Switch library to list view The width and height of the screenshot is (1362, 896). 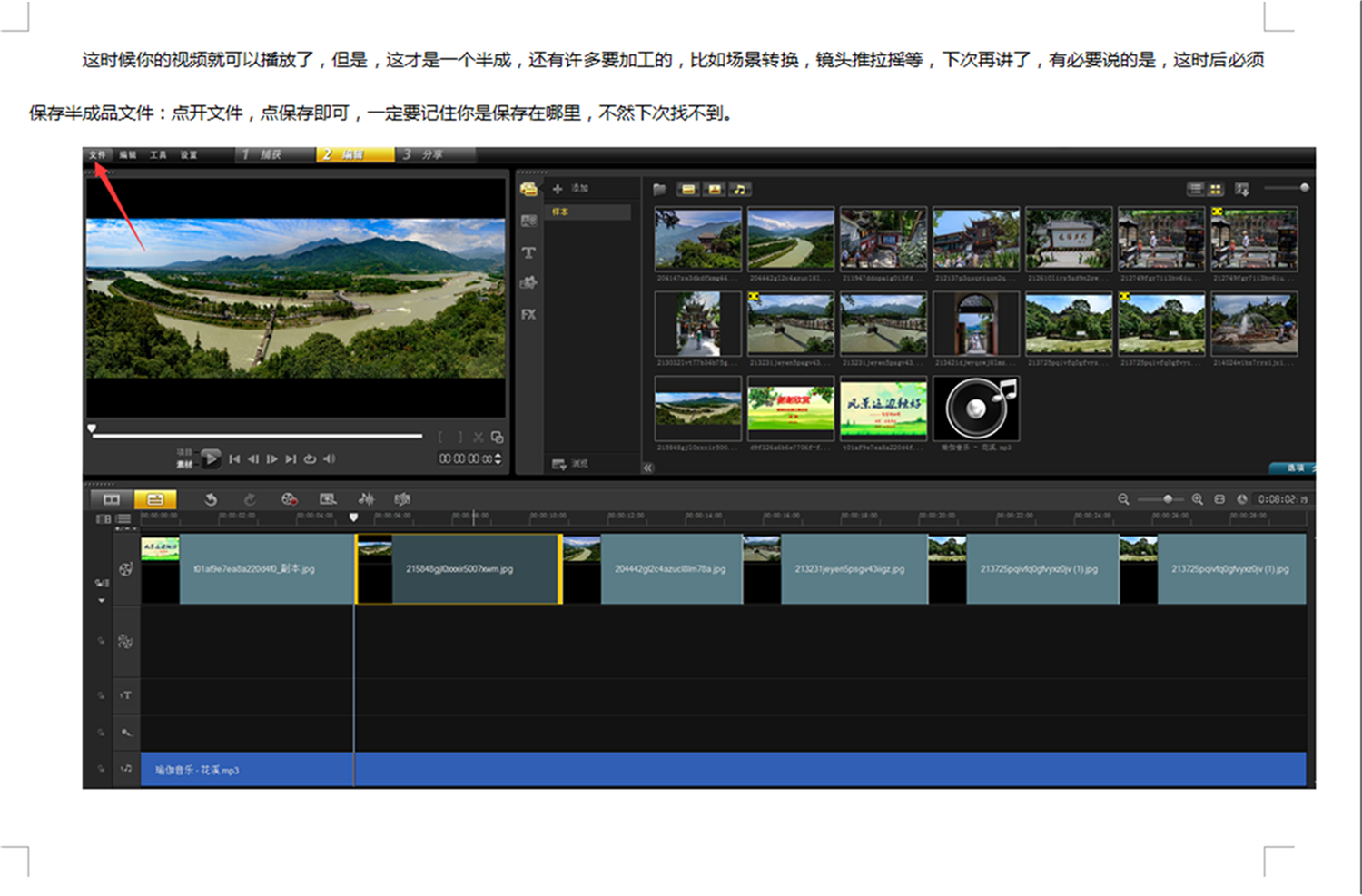1196,189
